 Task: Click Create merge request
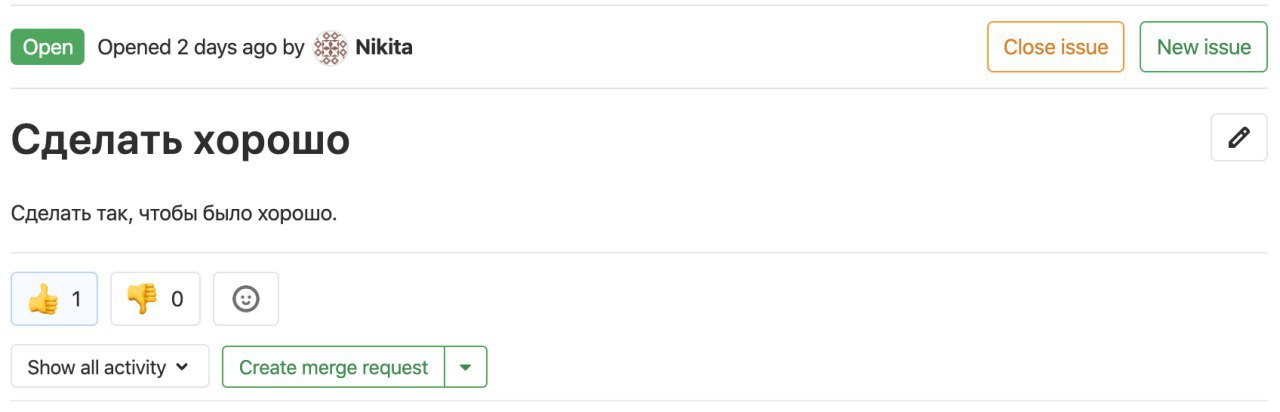click(x=333, y=367)
